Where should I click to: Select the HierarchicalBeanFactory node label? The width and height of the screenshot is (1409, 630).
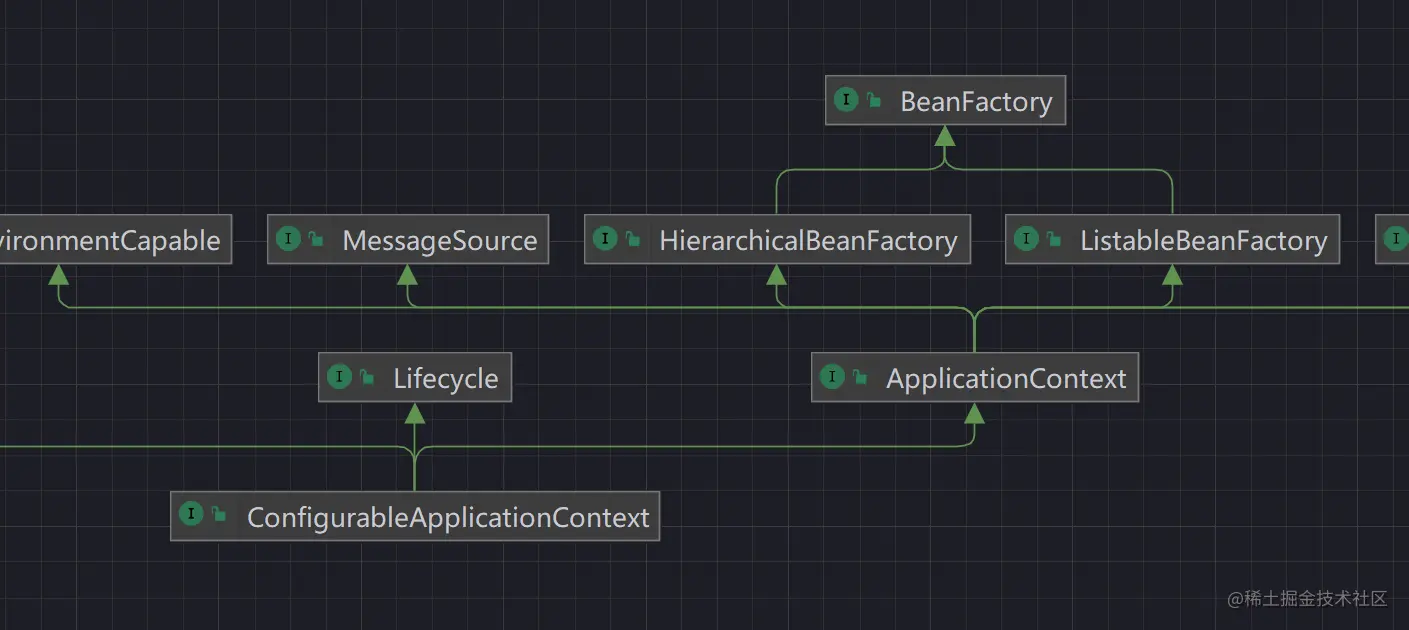[x=808, y=240]
